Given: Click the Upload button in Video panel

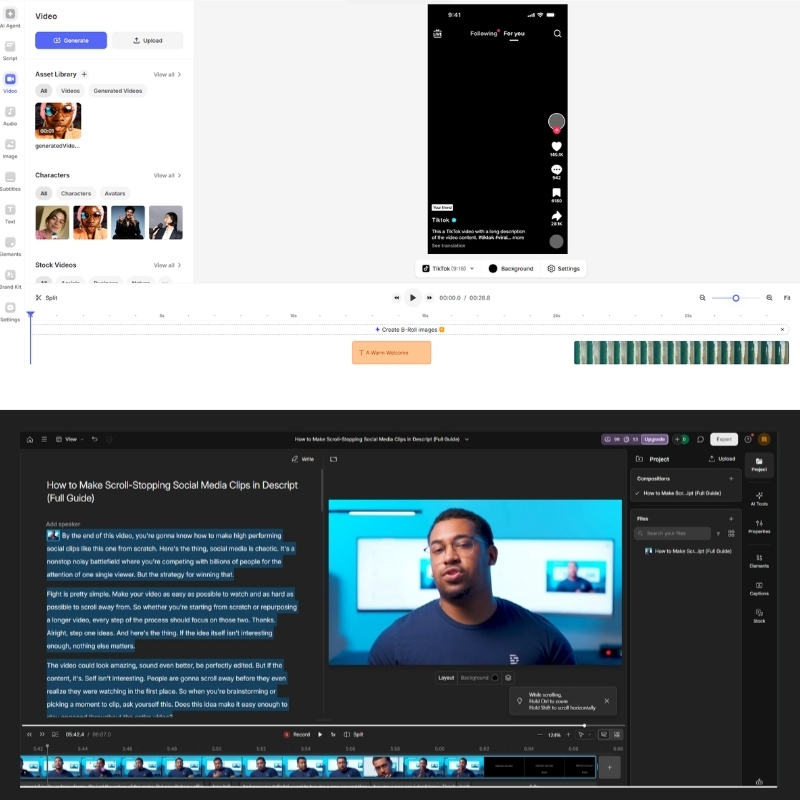Looking at the screenshot, I should (x=147, y=40).
